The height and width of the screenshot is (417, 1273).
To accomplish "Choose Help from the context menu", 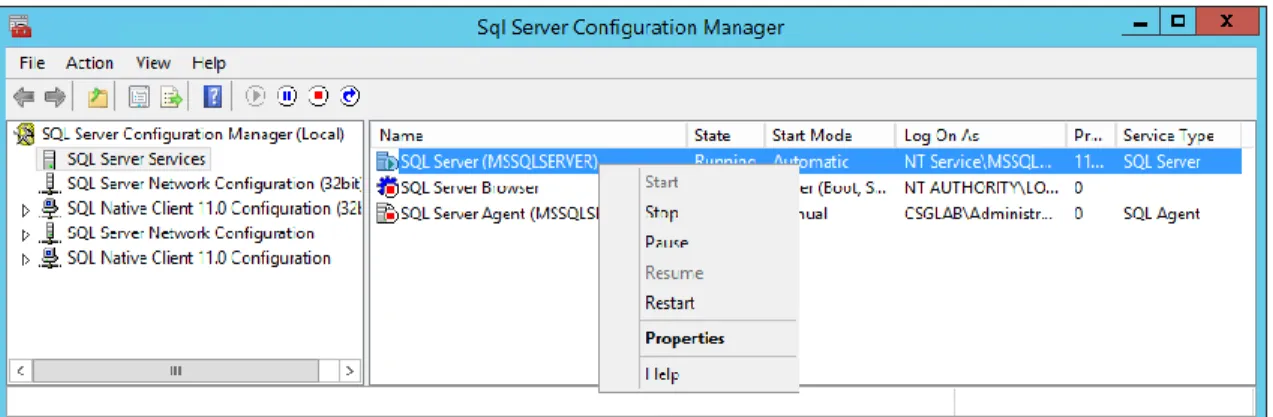I will [662, 374].
